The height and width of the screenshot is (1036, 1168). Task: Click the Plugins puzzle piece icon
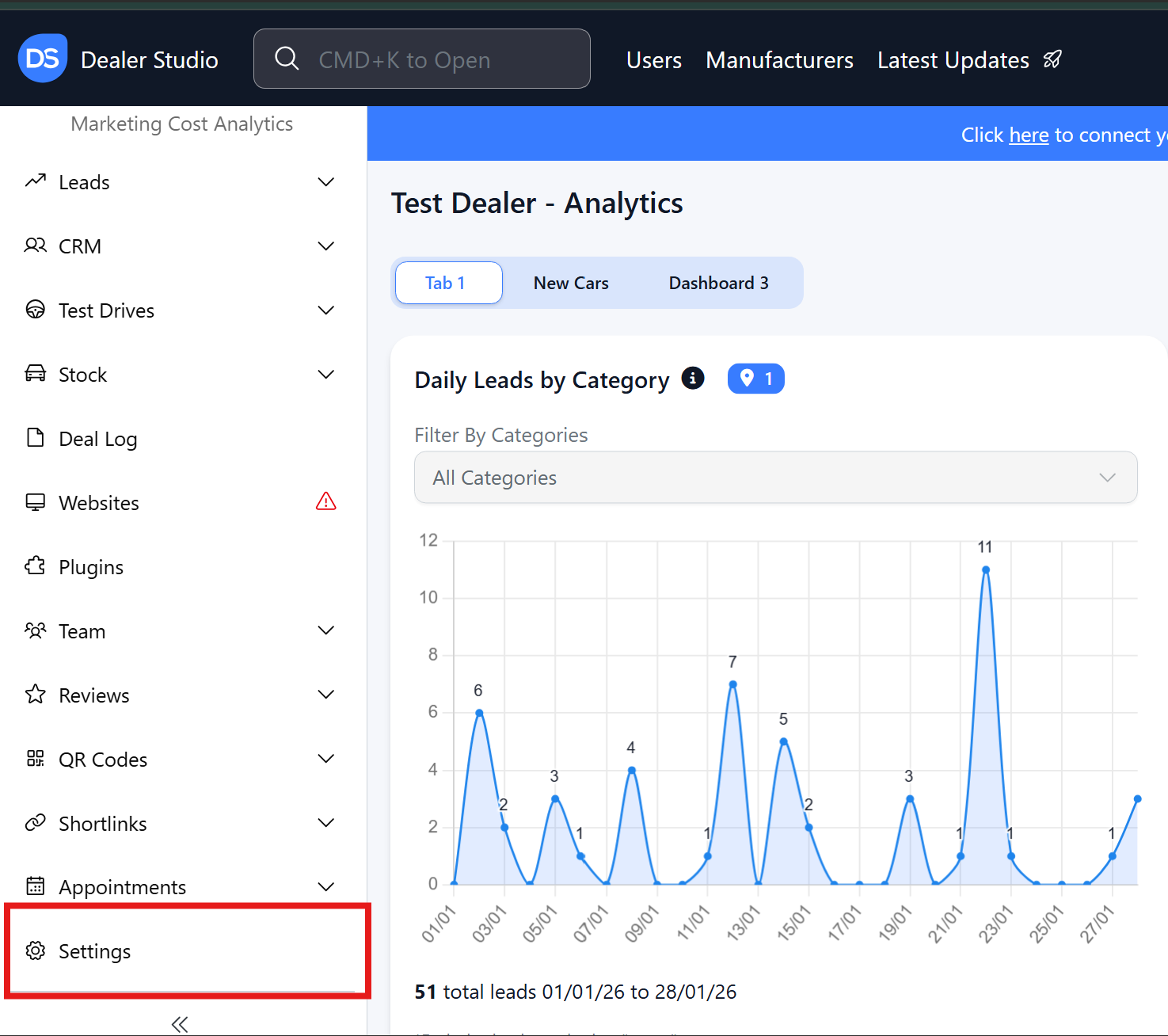coord(36,566)
